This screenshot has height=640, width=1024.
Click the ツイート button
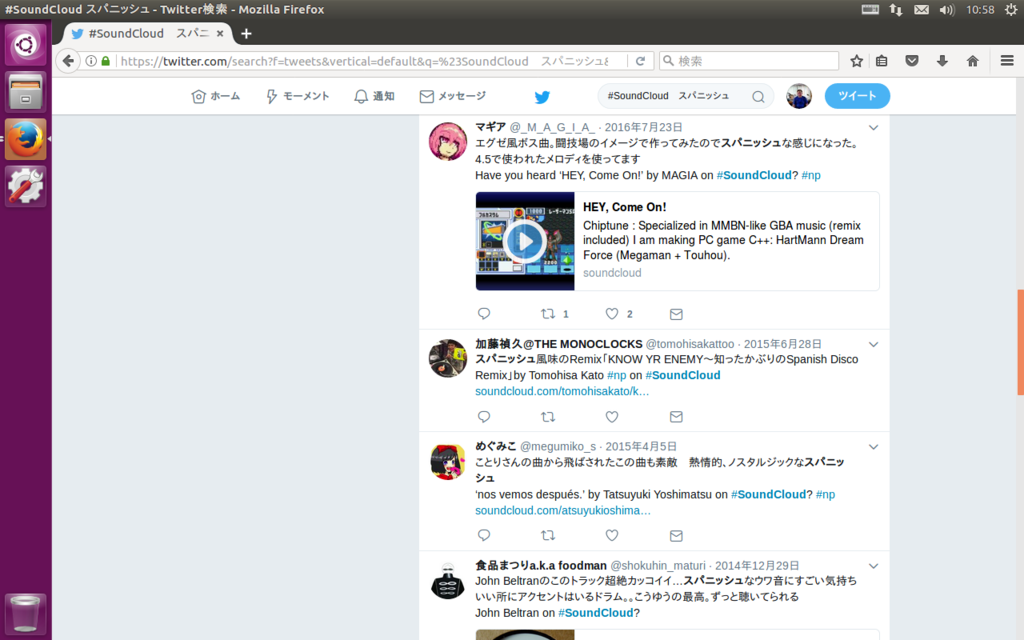tap(857, 96)
